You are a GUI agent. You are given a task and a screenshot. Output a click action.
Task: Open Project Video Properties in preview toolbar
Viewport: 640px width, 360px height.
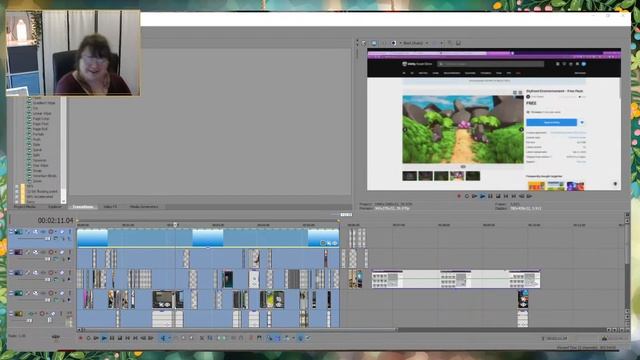click(364, 43)
